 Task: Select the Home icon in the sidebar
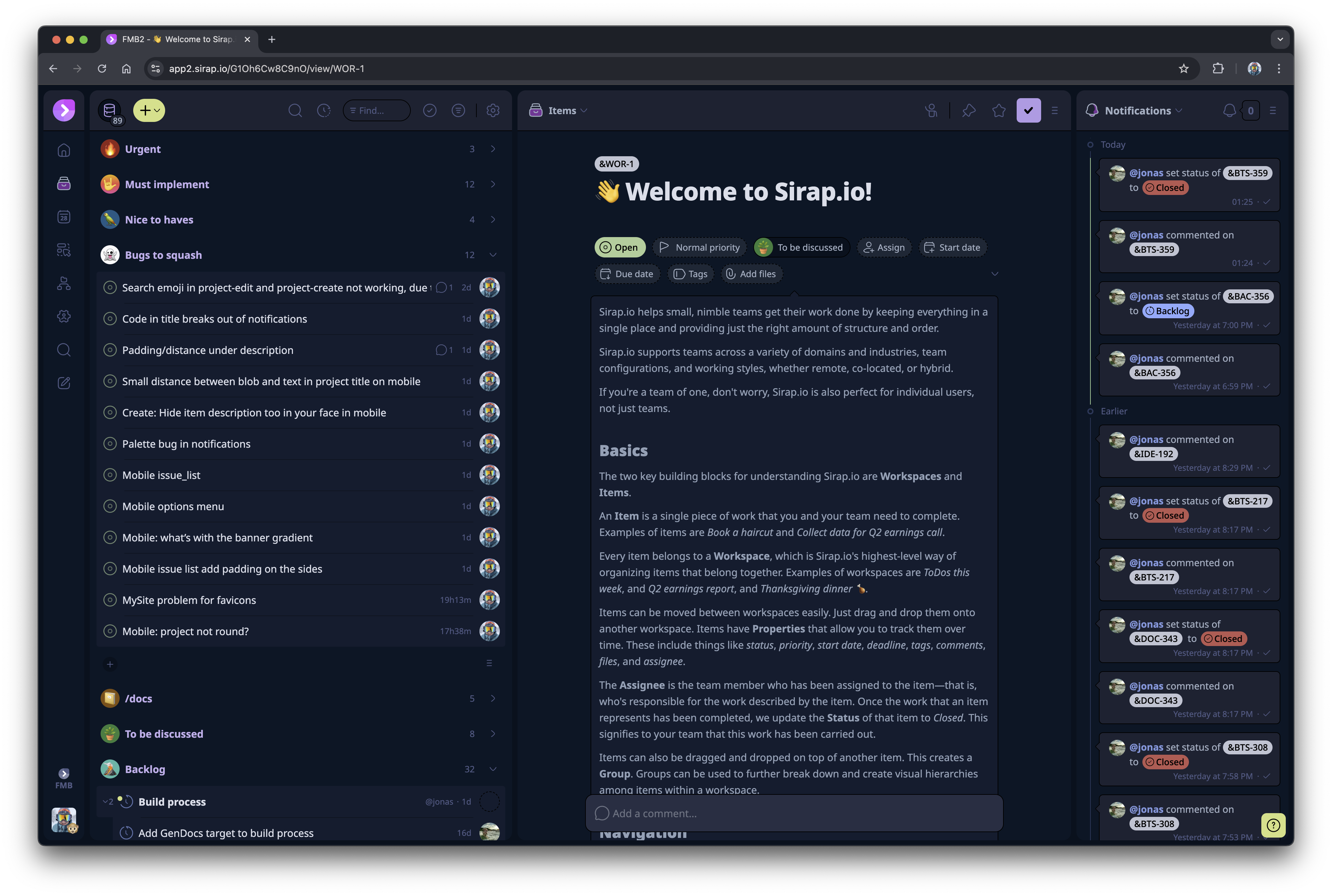point(64,150)
